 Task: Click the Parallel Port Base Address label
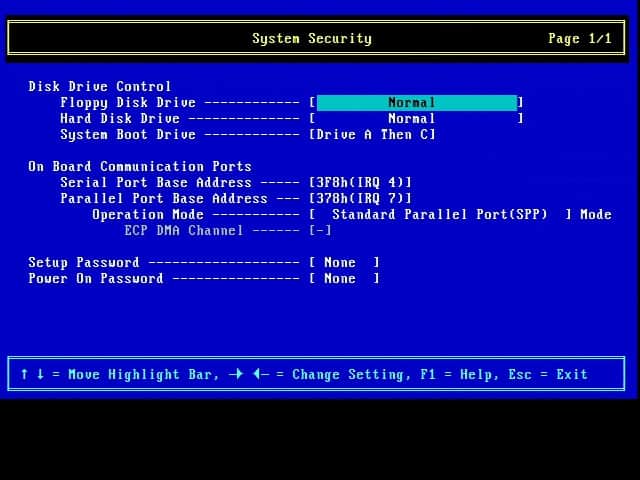click(x=164, y=199)
